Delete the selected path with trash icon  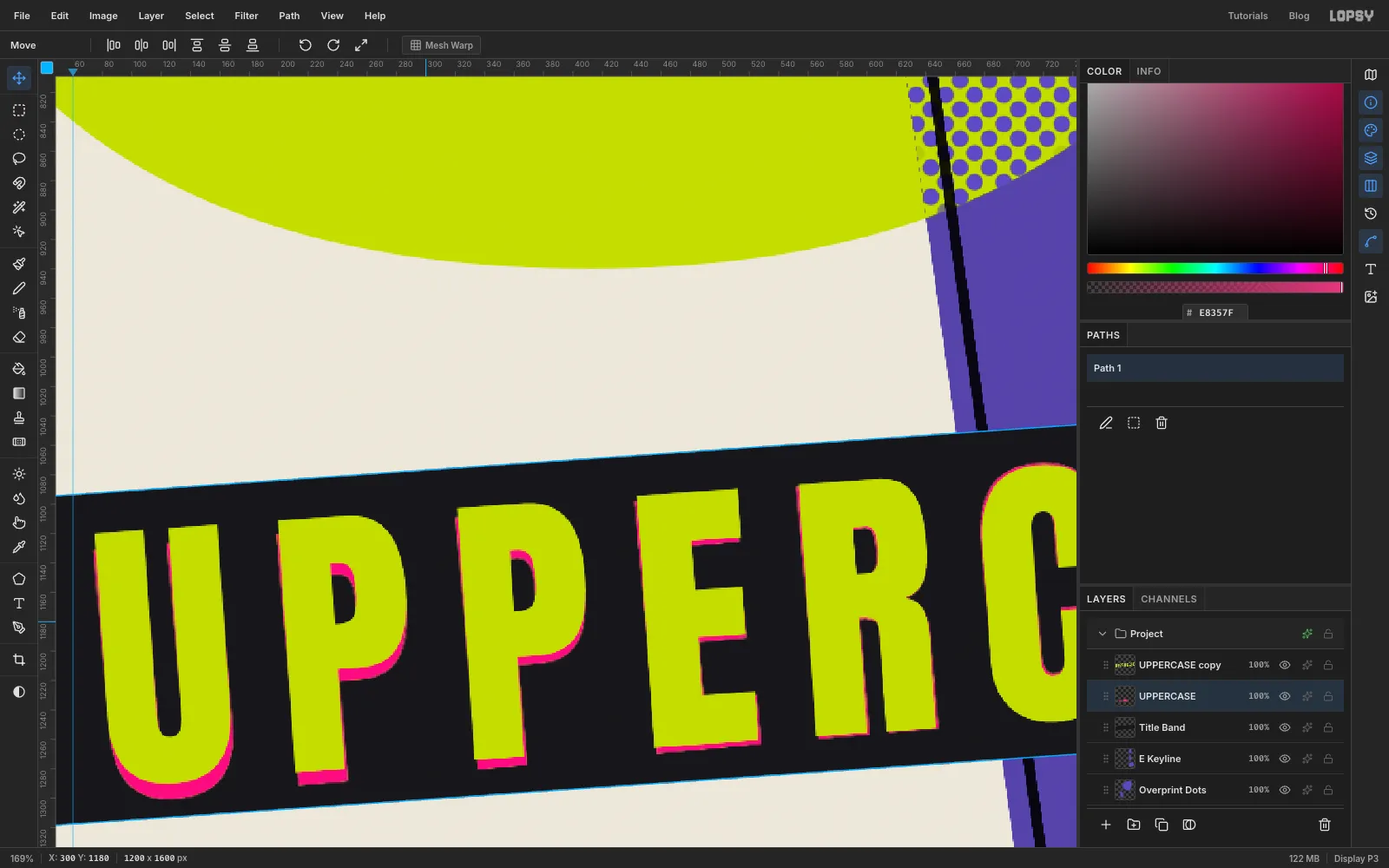pyautogui.click(x=1162, y=423)
